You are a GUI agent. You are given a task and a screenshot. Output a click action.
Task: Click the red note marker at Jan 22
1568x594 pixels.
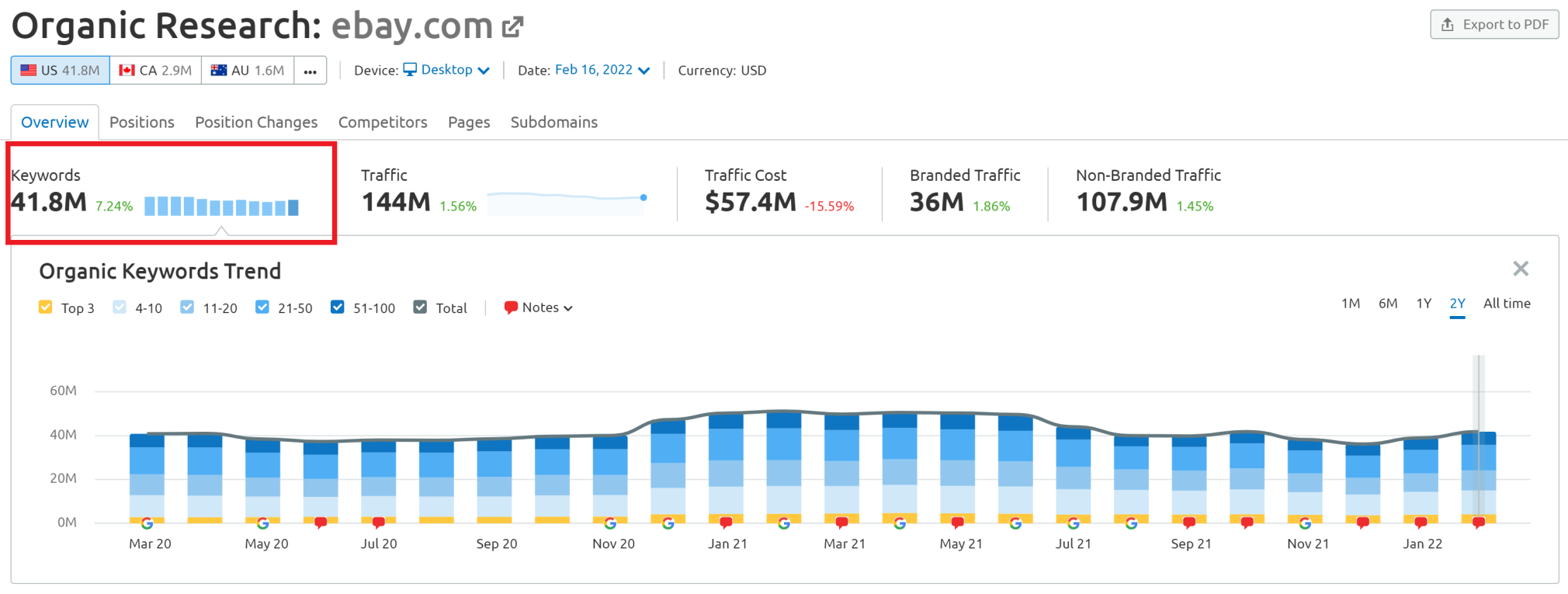tap(1421, 523)
